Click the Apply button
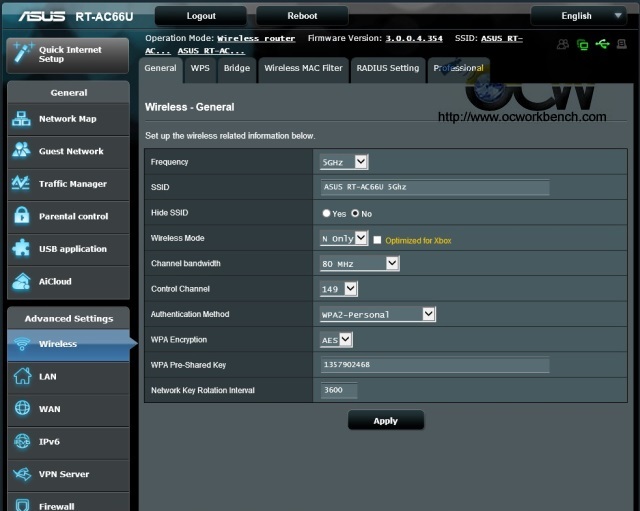The image size is (640, 511). 386,420
